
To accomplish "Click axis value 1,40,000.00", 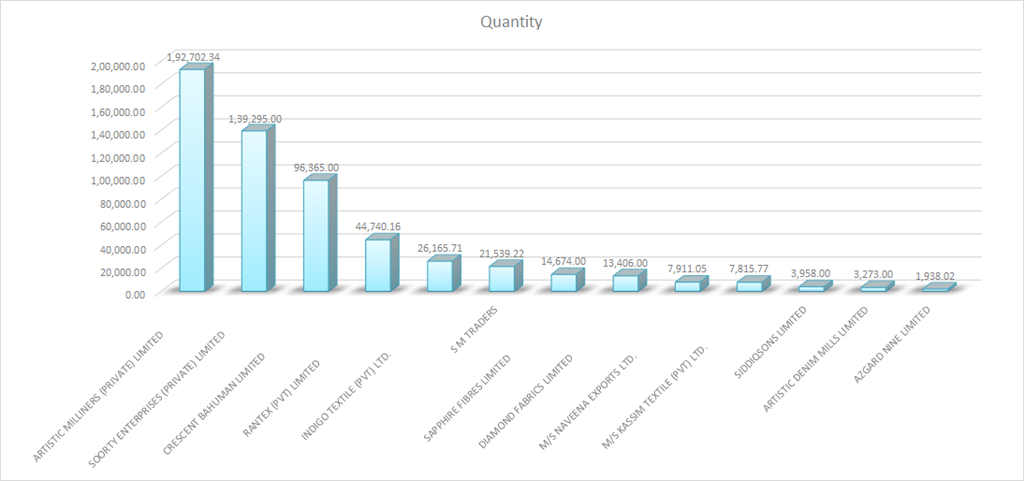I will tap(118, 134).
